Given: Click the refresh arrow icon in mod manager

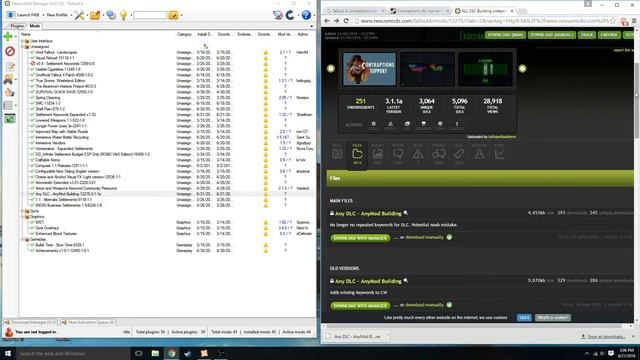Looking at the screenshot, I should (290, 15).
